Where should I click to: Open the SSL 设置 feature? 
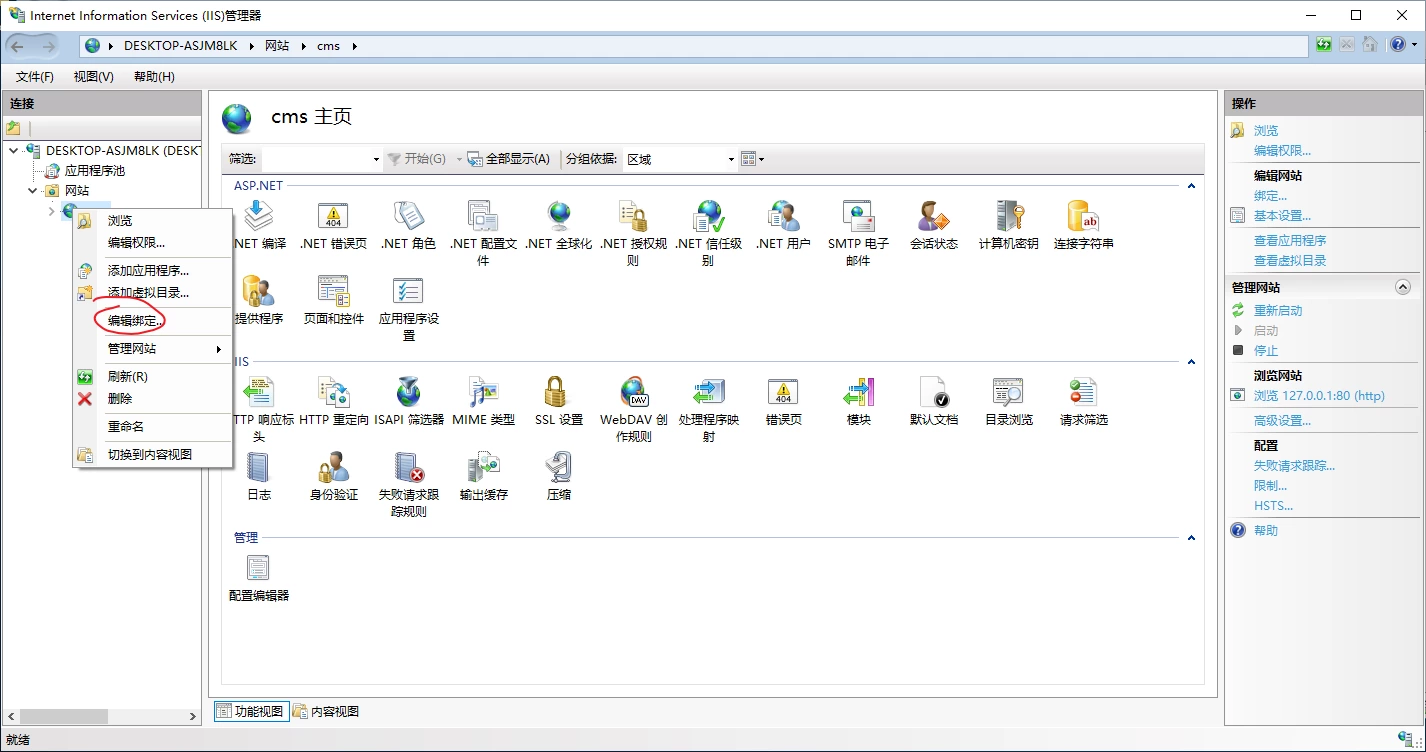point(558,401)
